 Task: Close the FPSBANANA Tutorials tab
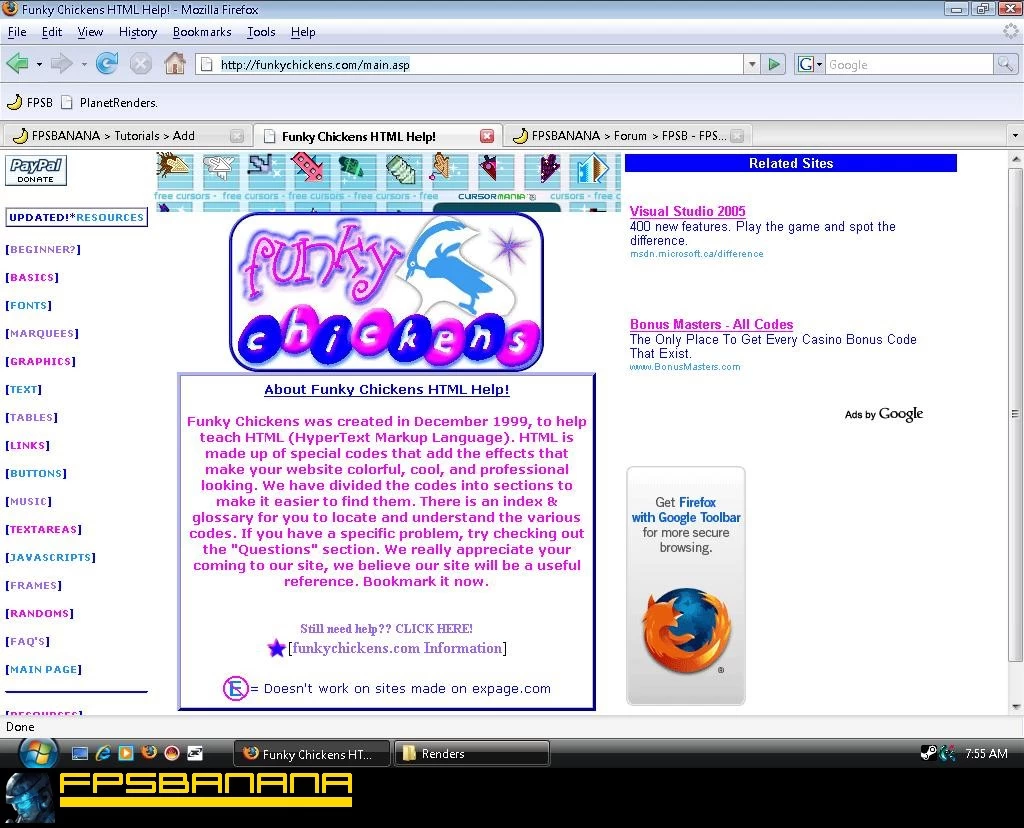(237, 136)
